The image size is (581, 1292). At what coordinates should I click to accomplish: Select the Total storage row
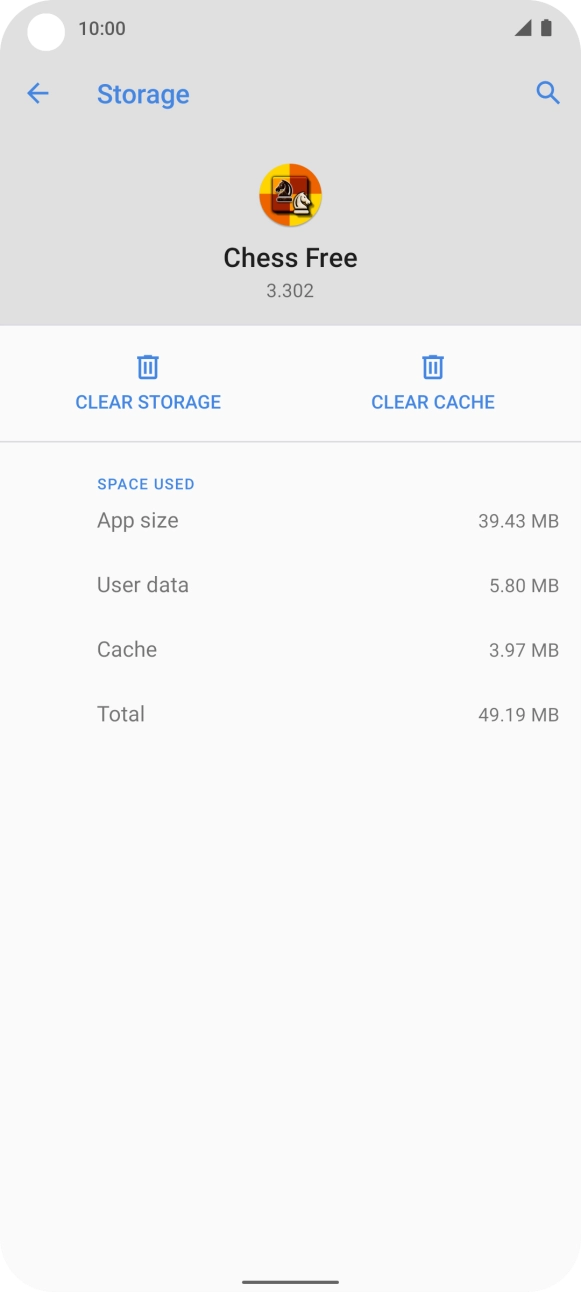pos(290,713)
